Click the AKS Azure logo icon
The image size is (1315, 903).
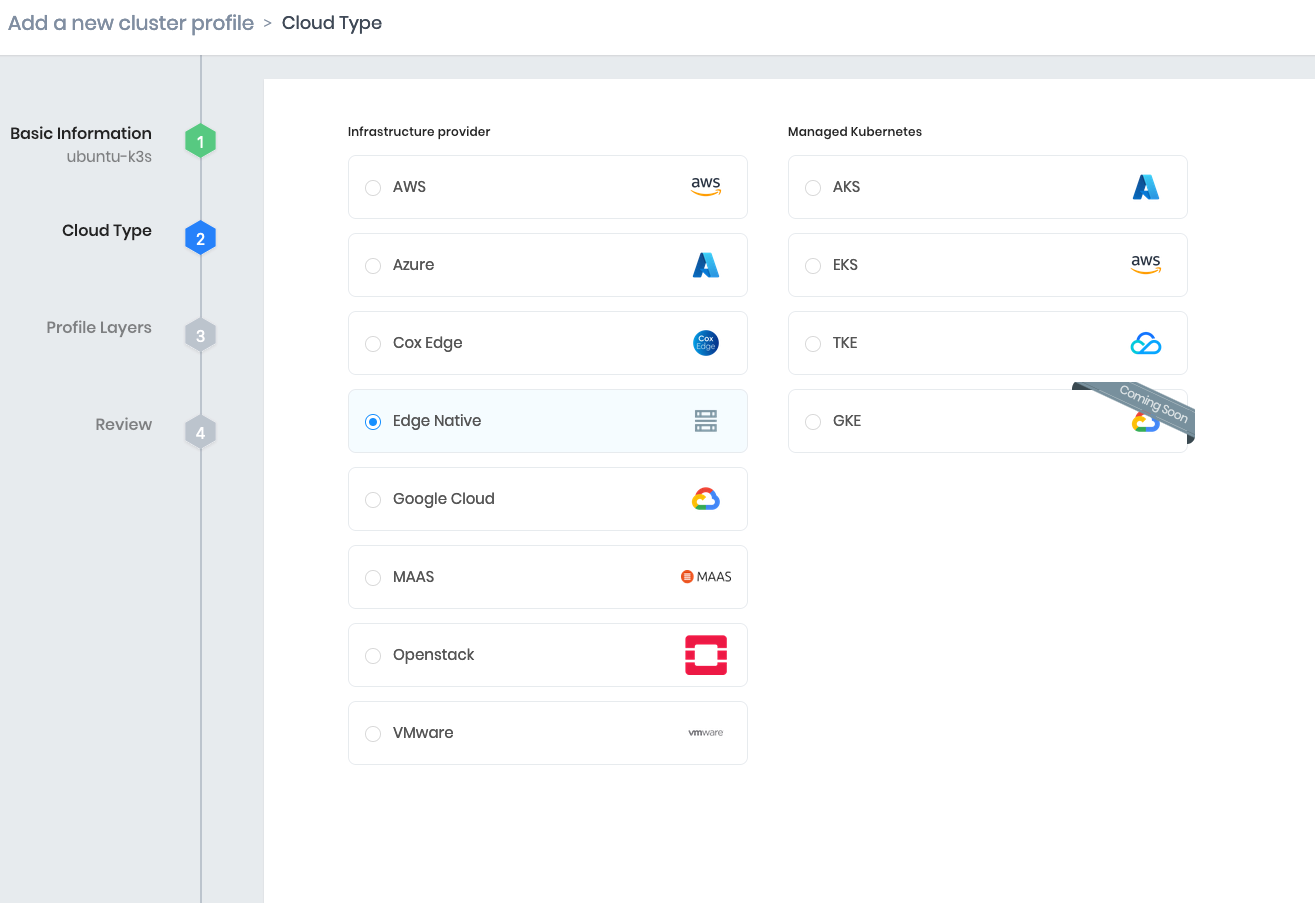click(1146, 187)
